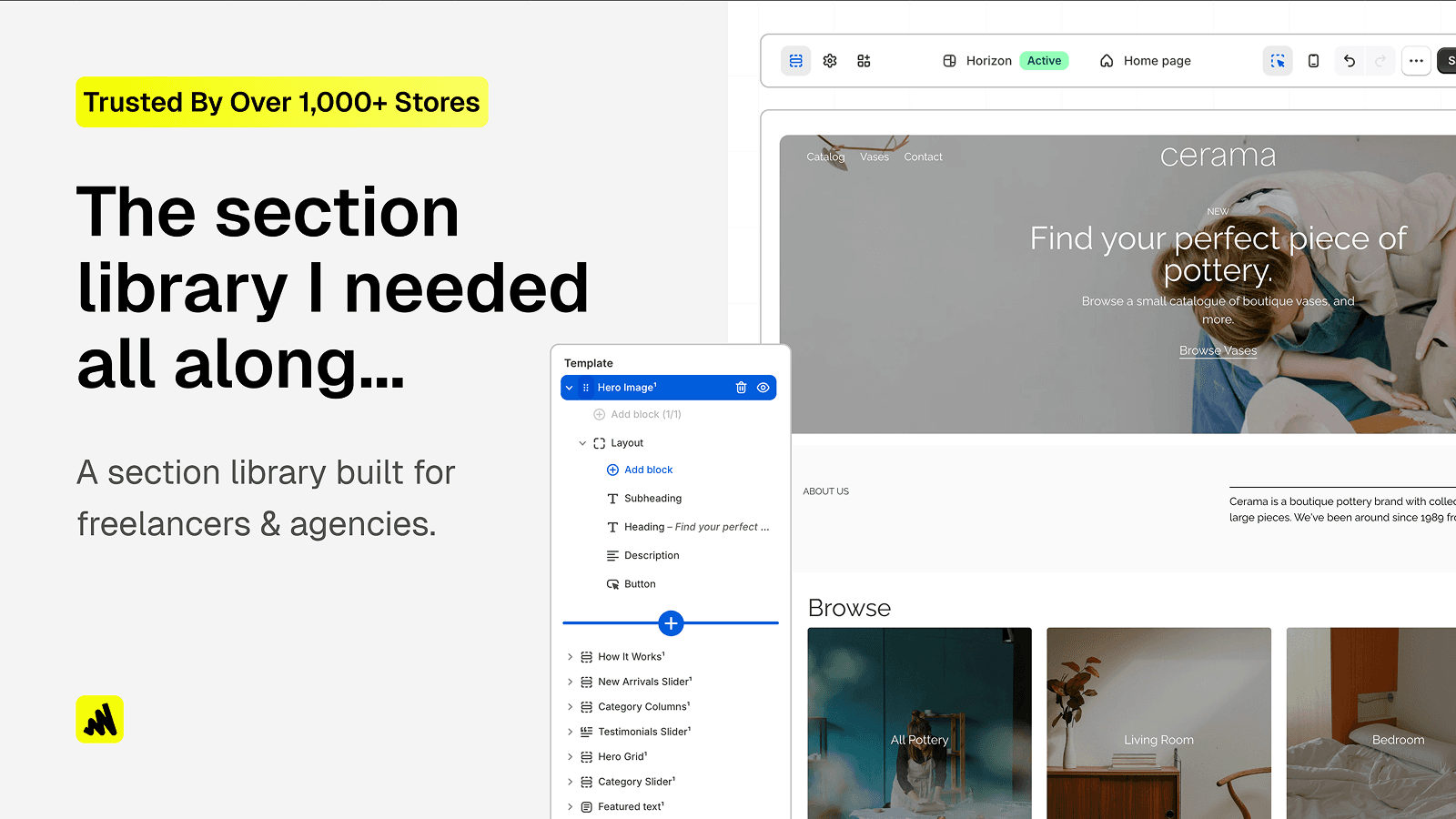Screen dimensions: 1456x819
Task: Click Add block under Layout
Action: pos(640,470)
